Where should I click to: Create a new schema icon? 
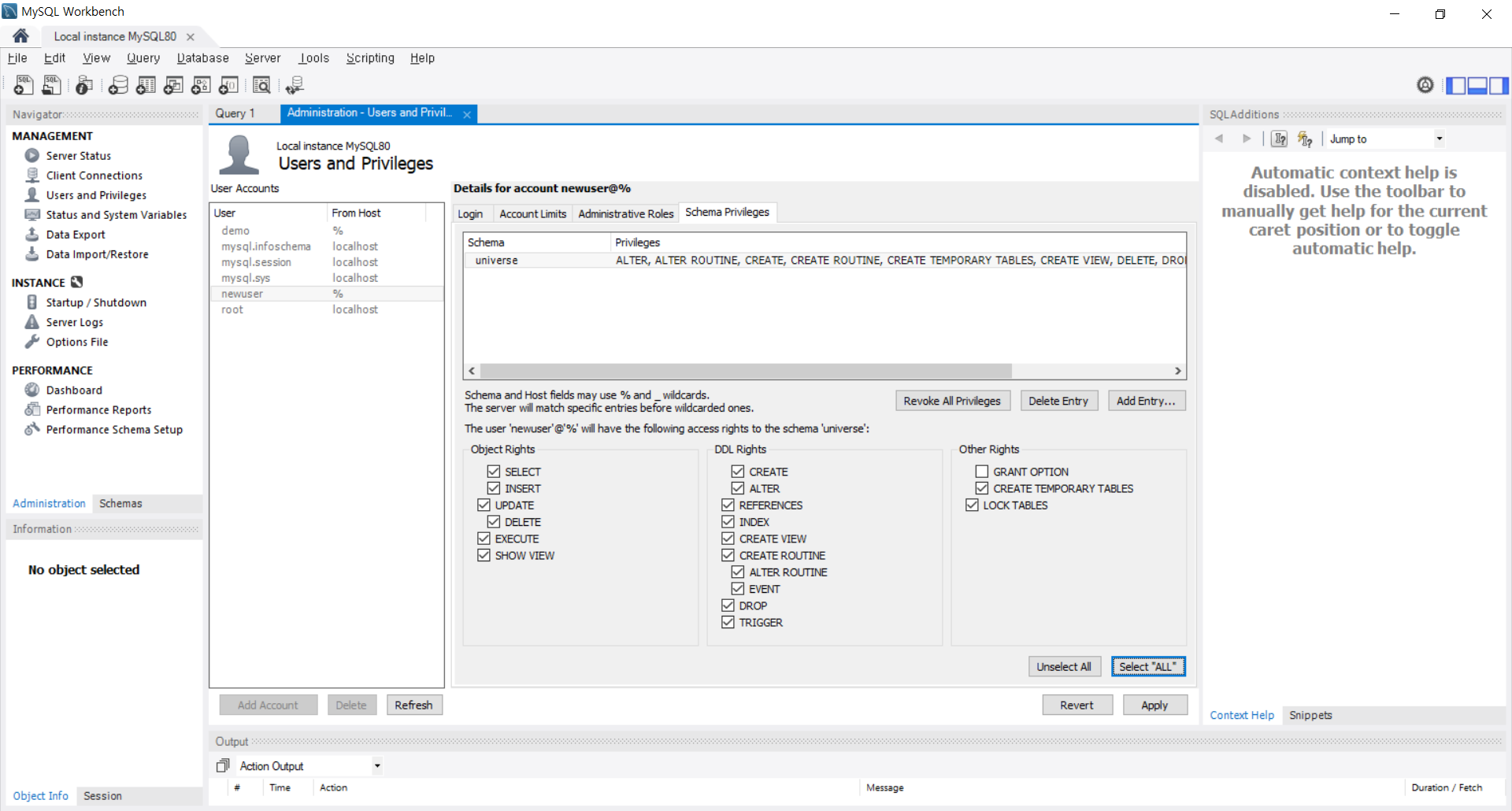pyautogui.click(x=118, y=85)
